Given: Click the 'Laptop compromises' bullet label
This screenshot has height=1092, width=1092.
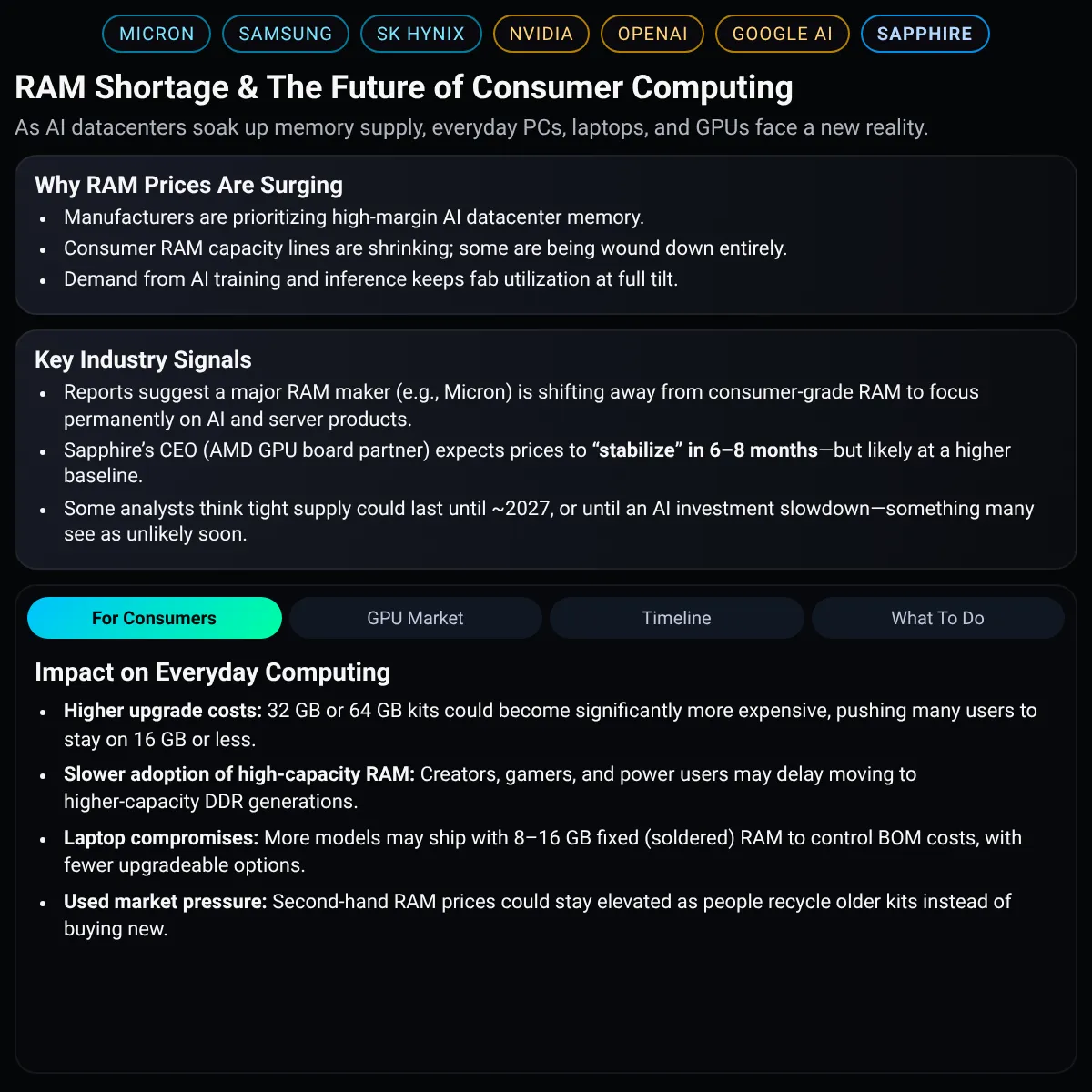Looking at the screenshot, I should 161,838.
